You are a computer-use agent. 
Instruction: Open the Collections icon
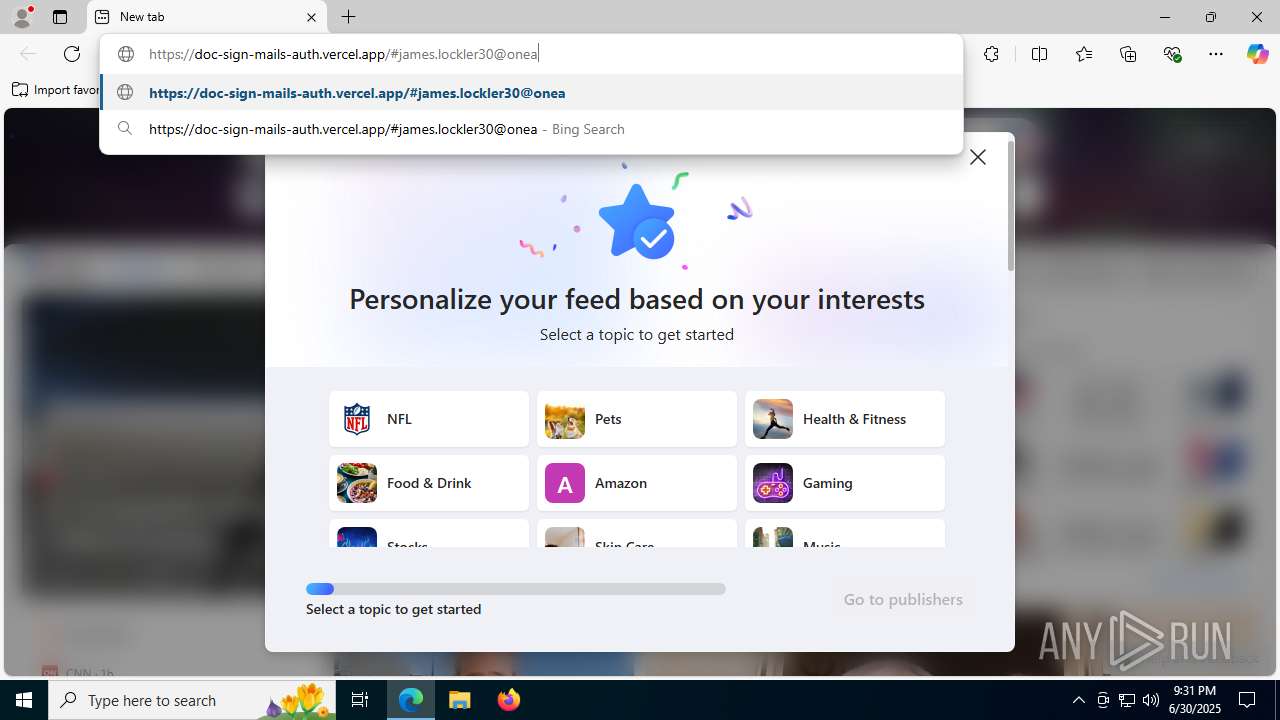[1128, 54]
